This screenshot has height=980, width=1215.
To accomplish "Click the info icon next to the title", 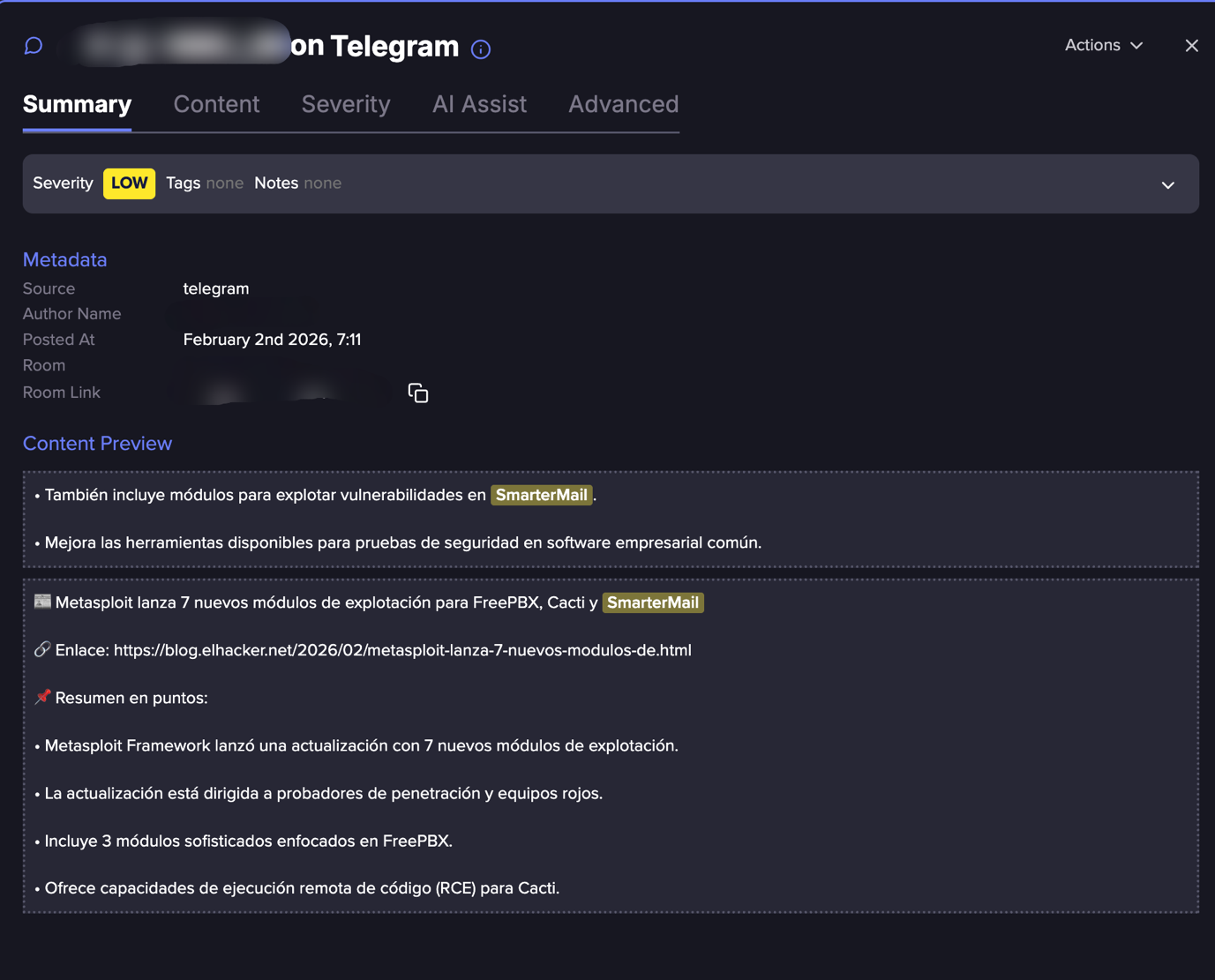I will pos(480,49).
